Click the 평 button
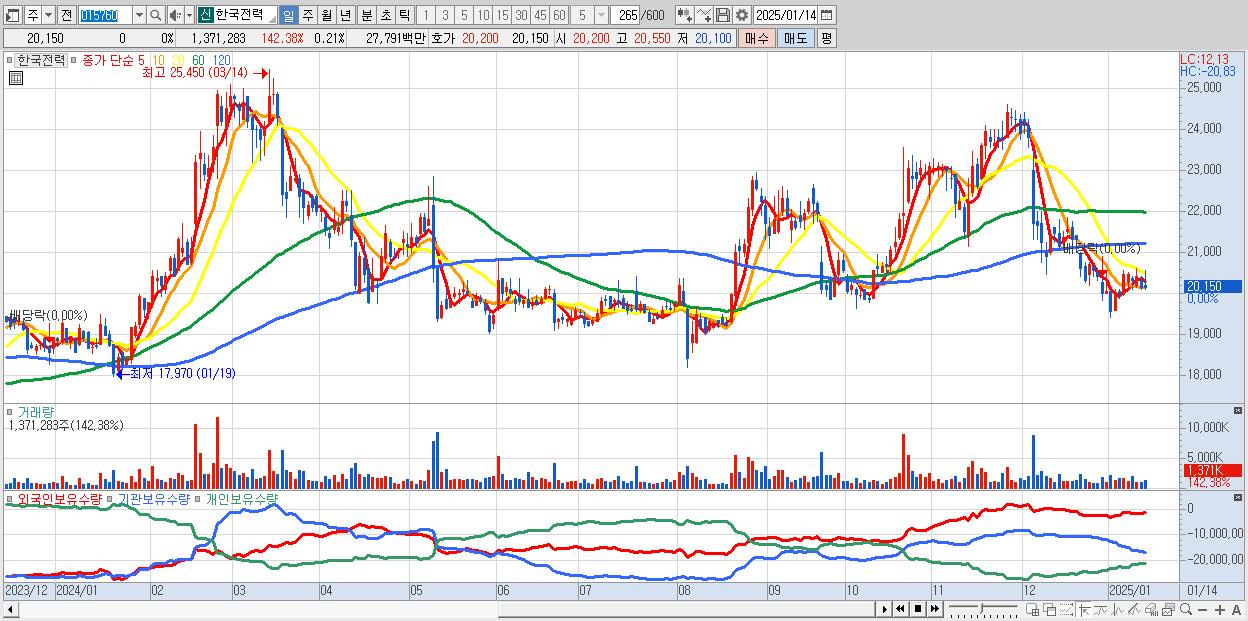Screen dimensions: 1248x621 coord(826,38)
